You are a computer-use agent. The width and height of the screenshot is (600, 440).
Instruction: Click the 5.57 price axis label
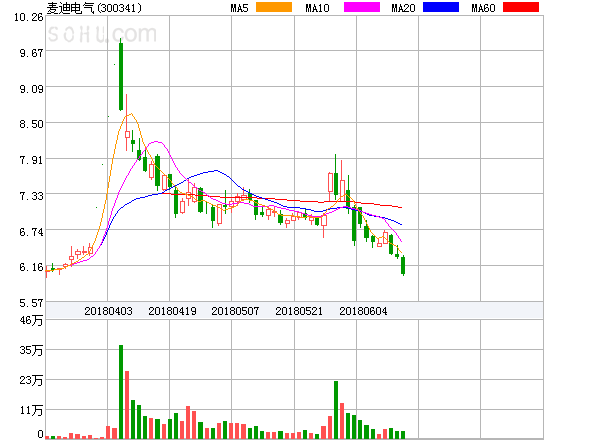[x=31, y=303]
